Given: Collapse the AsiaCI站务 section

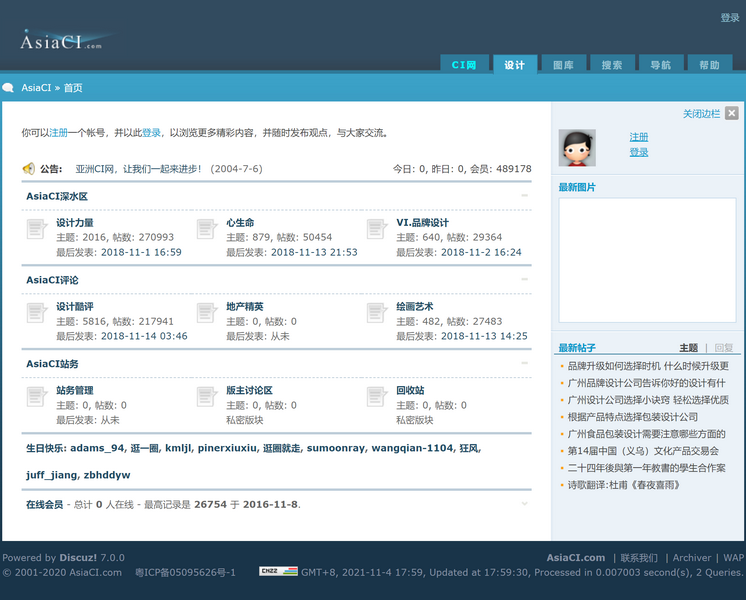Looking at the screenshot, I should (525, 364).
